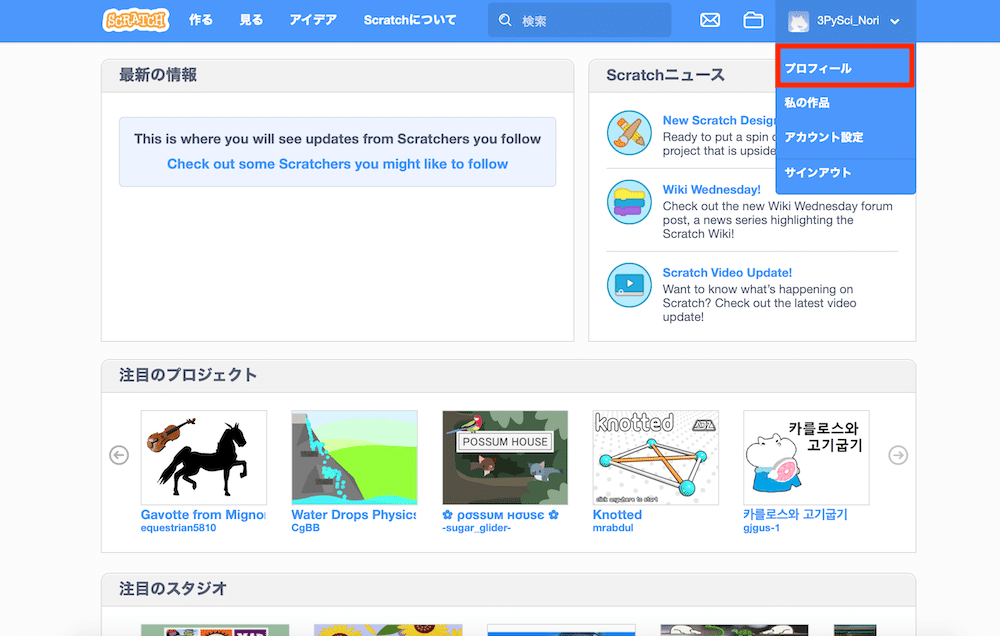Open Water Drops Physics project title
This screenshot has height=636, width=1000.
(x=354, y=515)
